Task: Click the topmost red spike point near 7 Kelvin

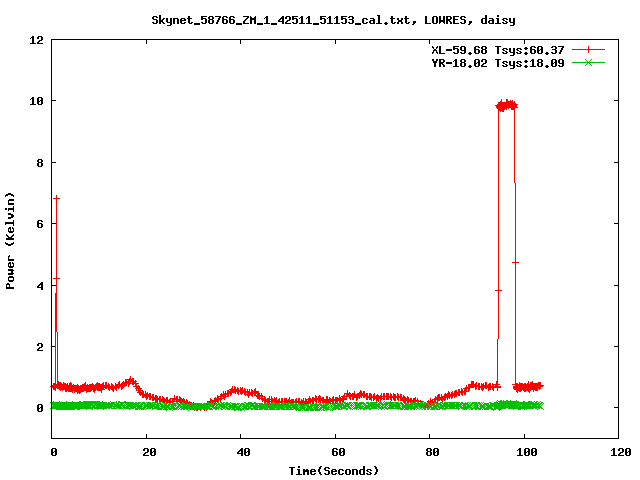Action: (x=56, y=198)
